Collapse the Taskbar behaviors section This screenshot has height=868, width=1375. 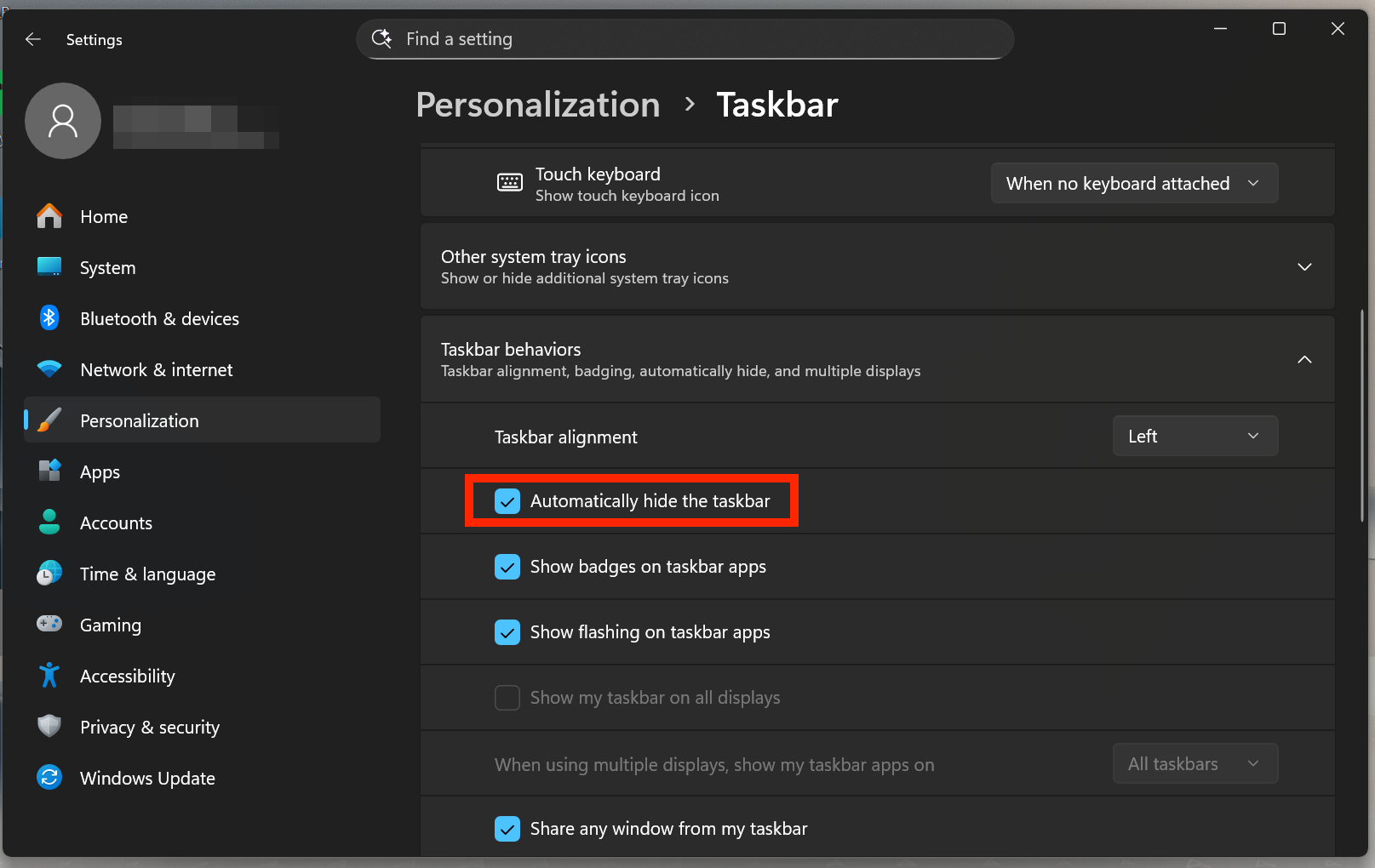pos(1303,360)
